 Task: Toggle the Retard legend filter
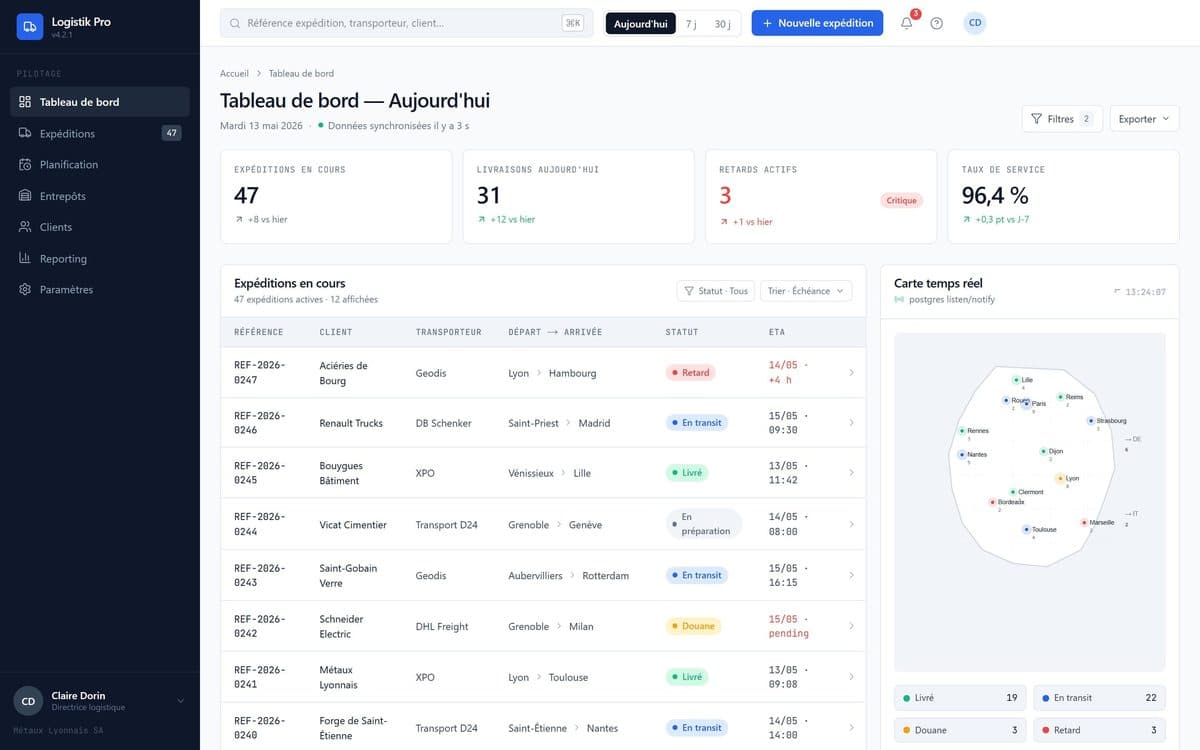tap(1099, 730)
